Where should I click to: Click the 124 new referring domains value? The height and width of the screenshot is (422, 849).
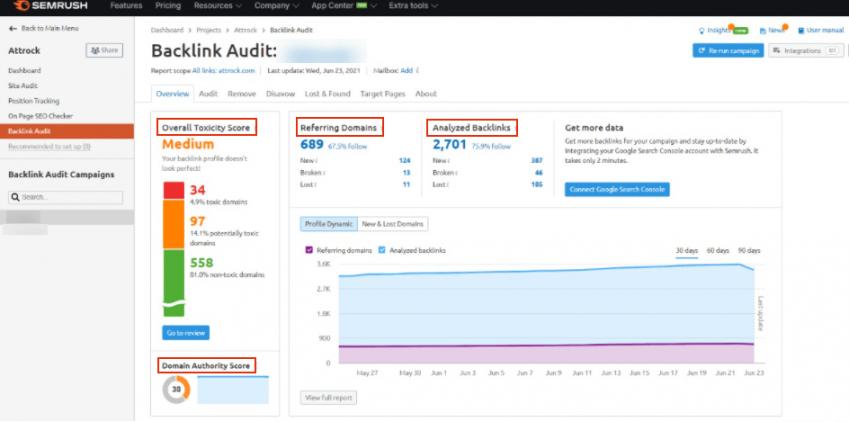coord(404,160)
